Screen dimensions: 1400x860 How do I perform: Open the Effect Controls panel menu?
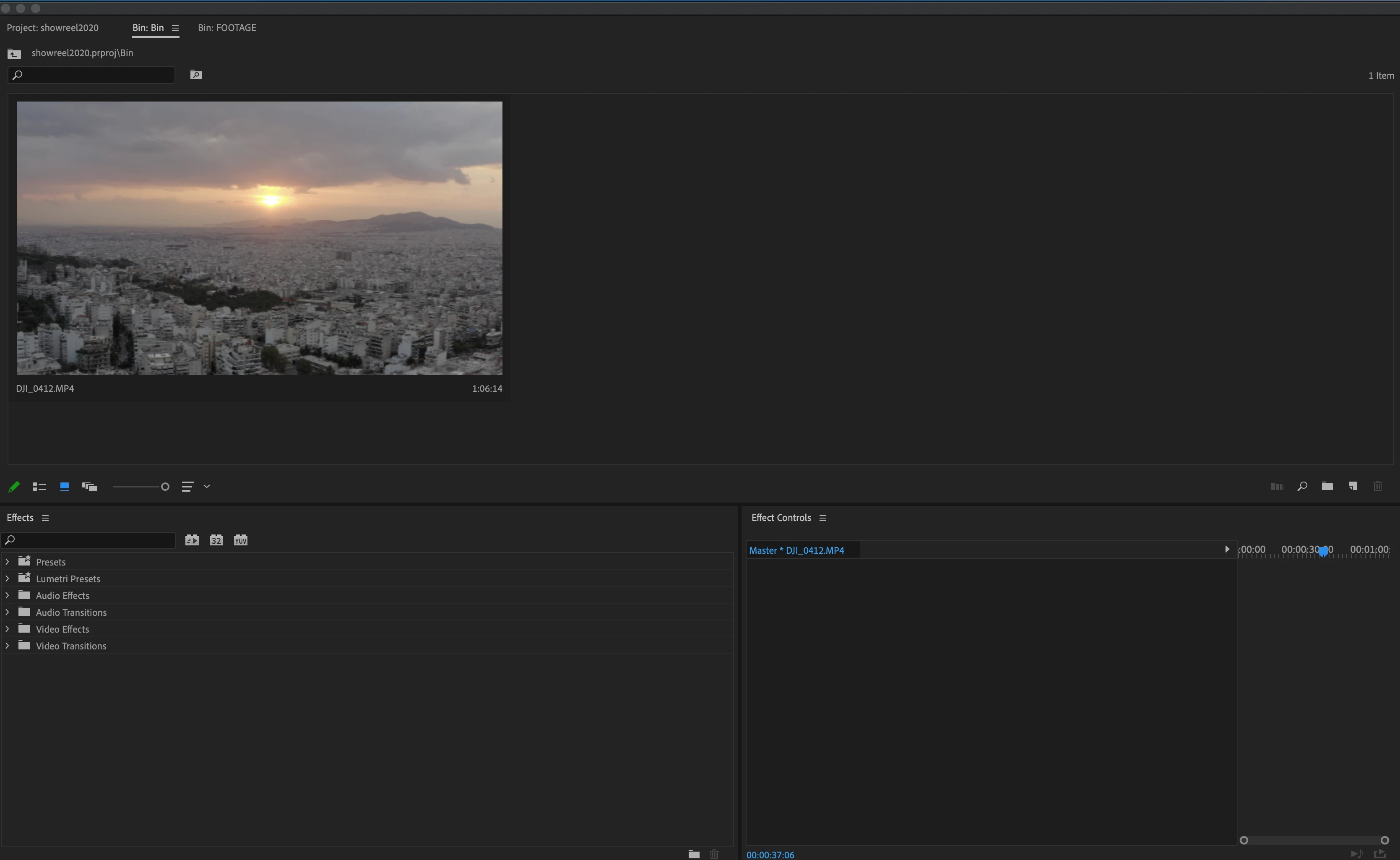pyautogui.click(x=822, y=518)
